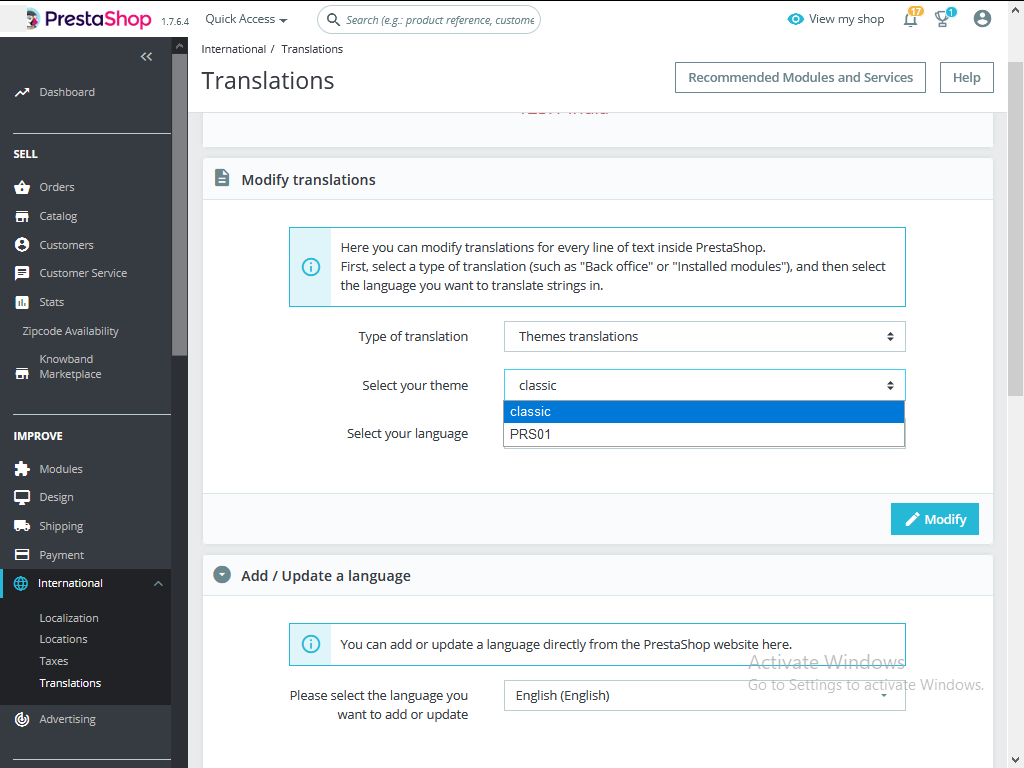Open Recommended Modules and Services

800,78
